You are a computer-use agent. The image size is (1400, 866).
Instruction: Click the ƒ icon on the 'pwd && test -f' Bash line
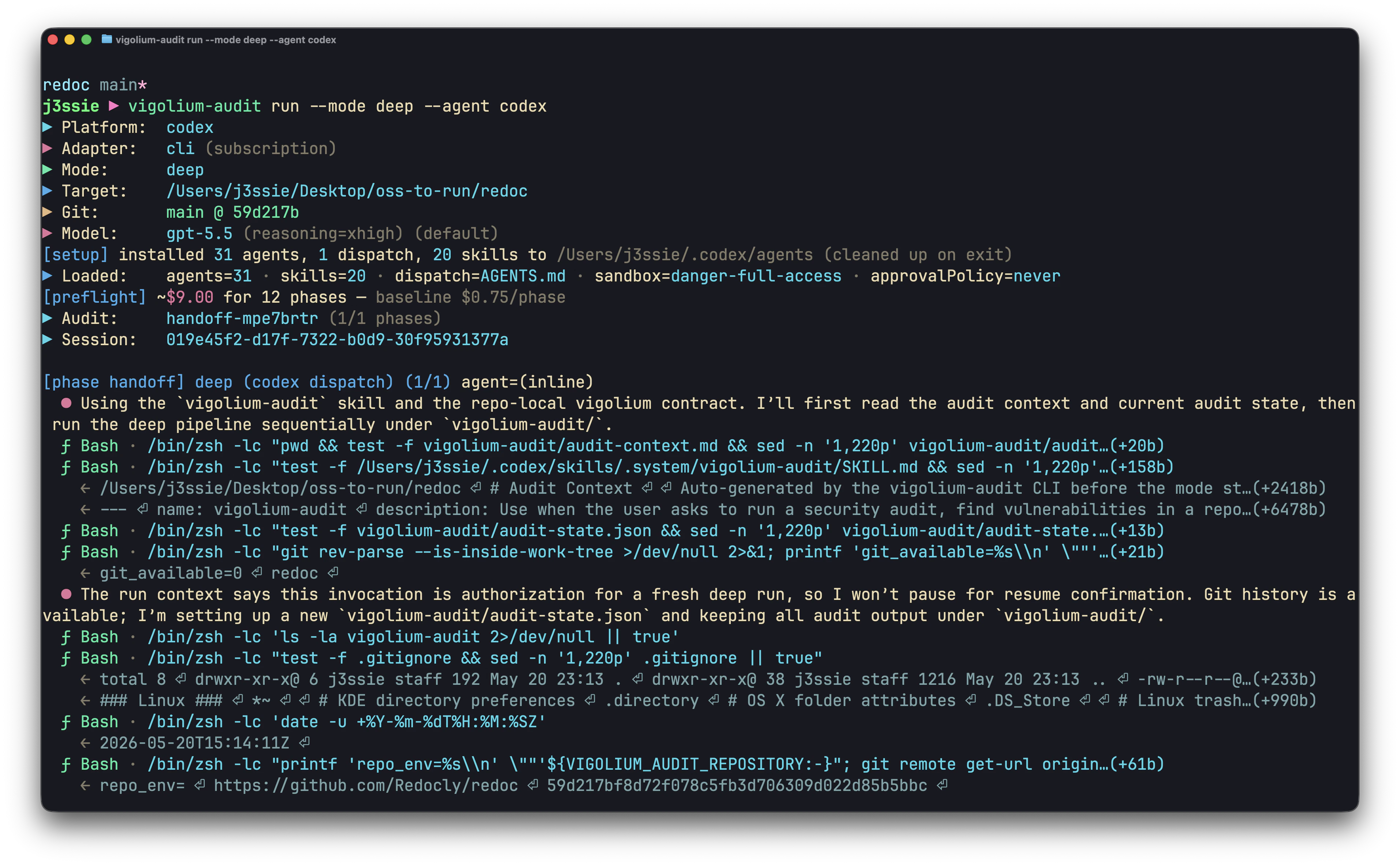pyautogui.click(x=66, y=445)
